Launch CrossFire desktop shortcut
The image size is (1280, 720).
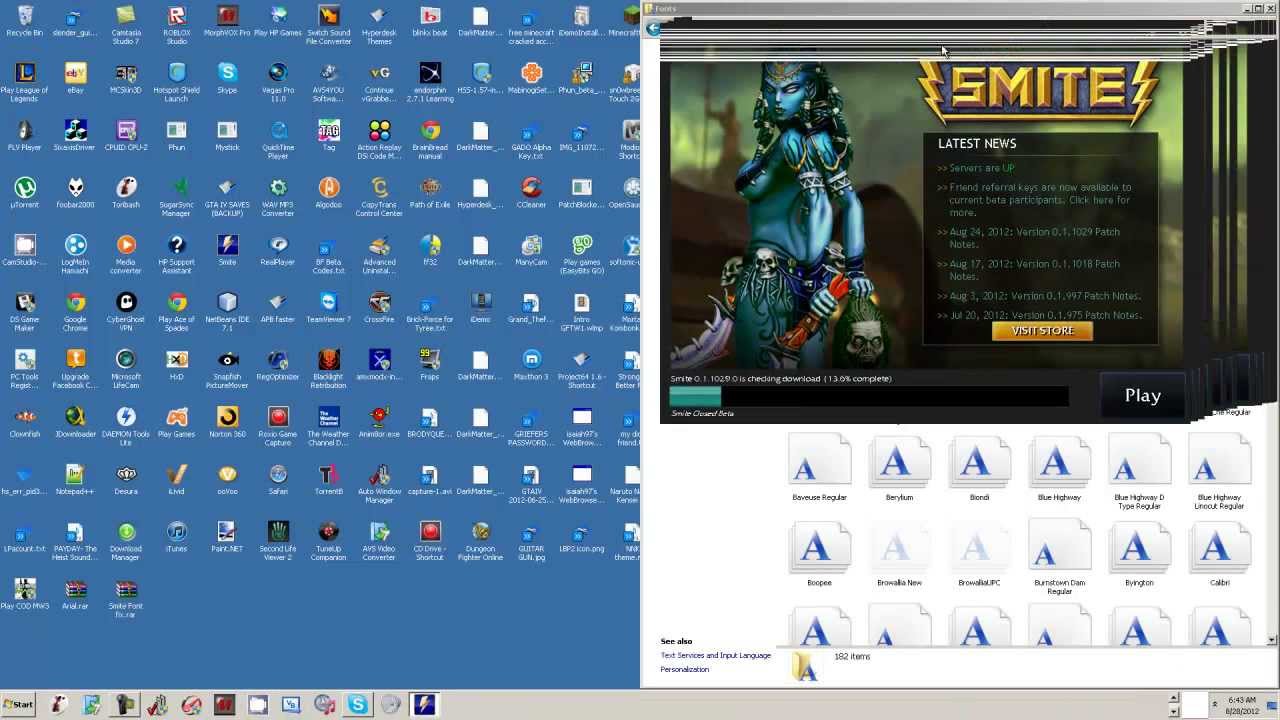point(379,308)
